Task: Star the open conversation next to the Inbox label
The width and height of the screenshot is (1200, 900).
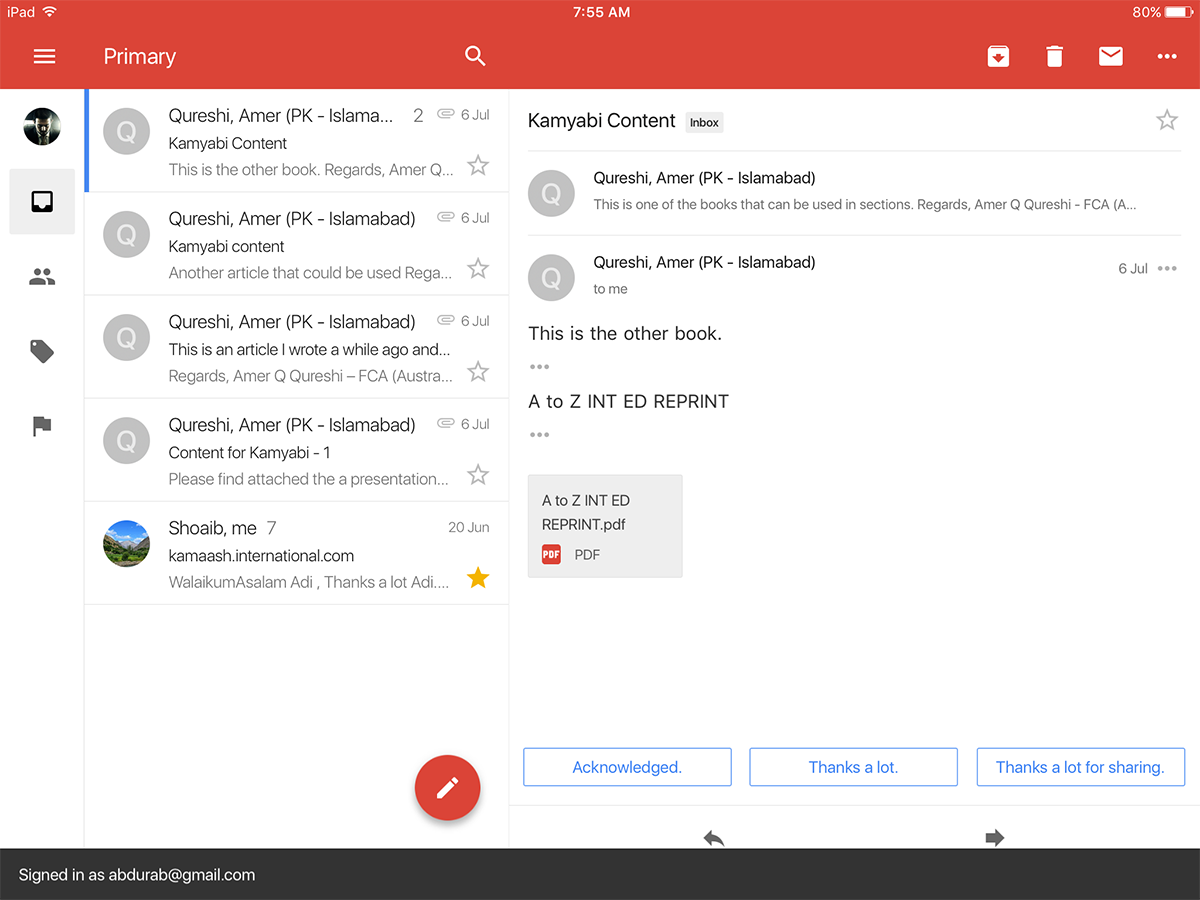Action: click(x=1167, y=121)
